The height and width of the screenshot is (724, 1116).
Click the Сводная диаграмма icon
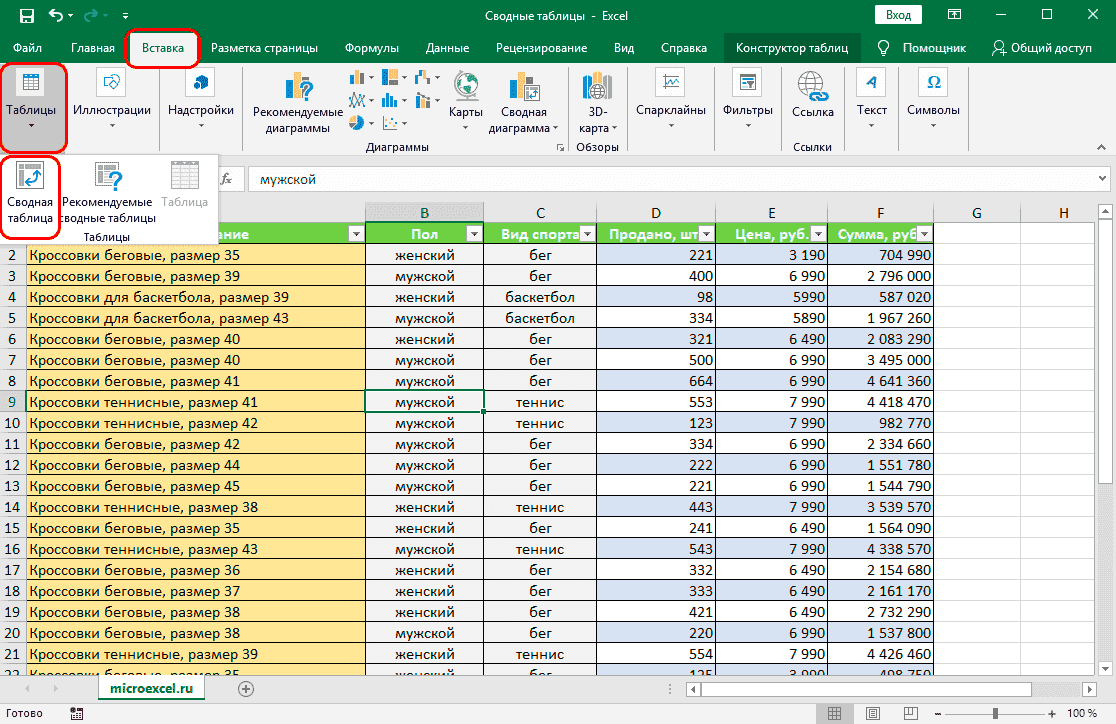tap(524, 87)
